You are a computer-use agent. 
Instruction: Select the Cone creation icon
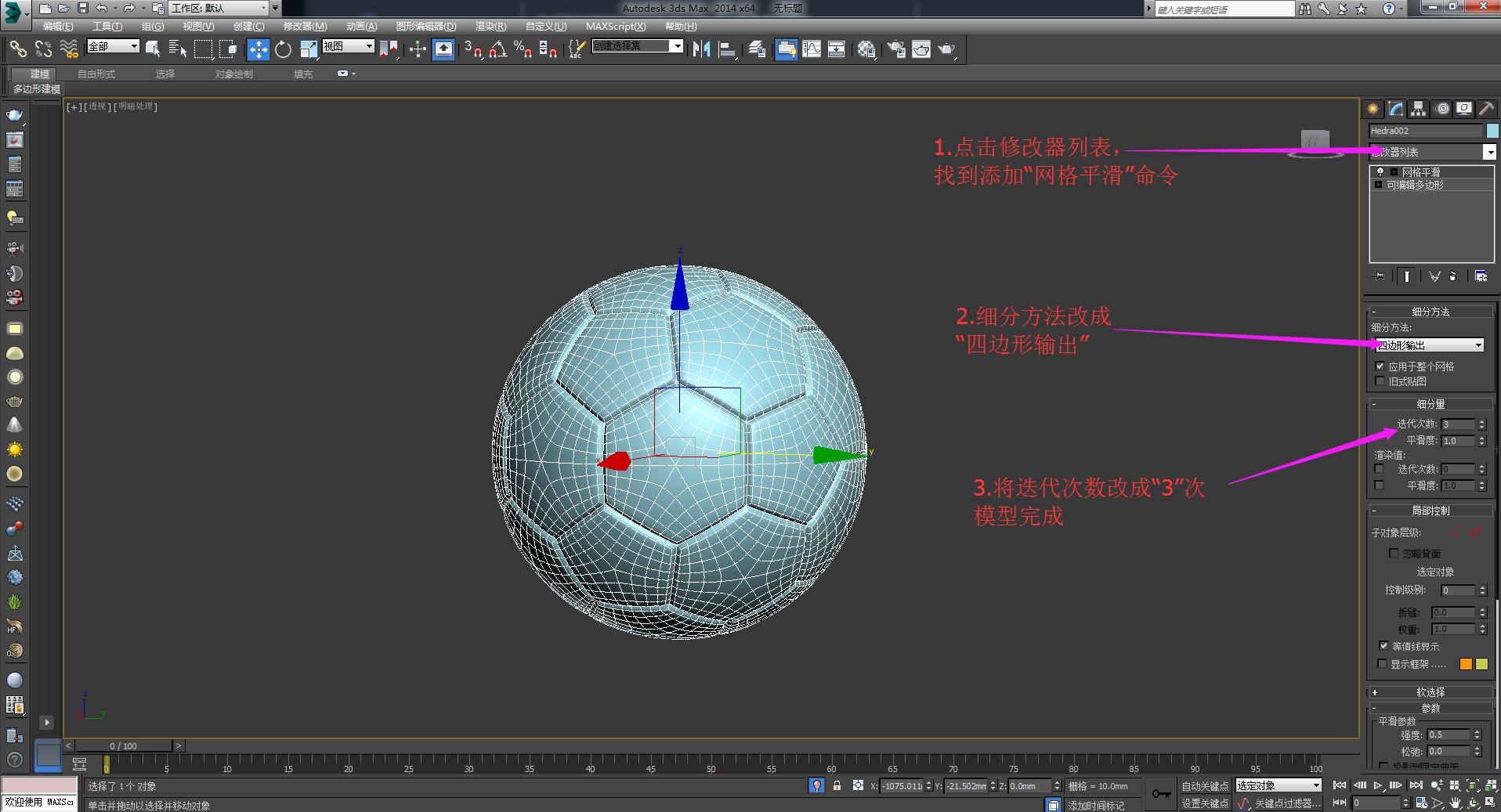15,424
